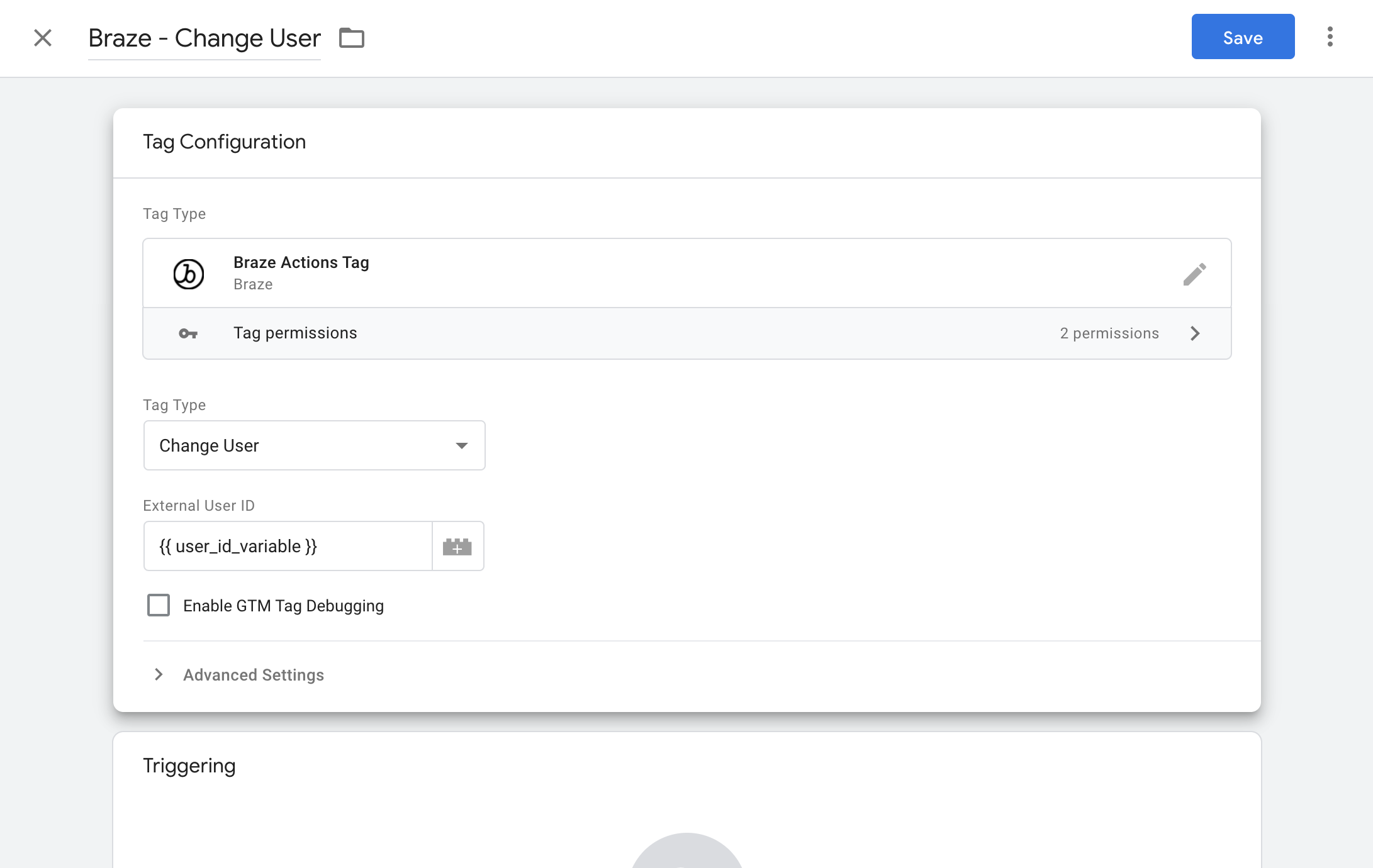
Task: Click the close X icon top left
Action: (43, 38)
